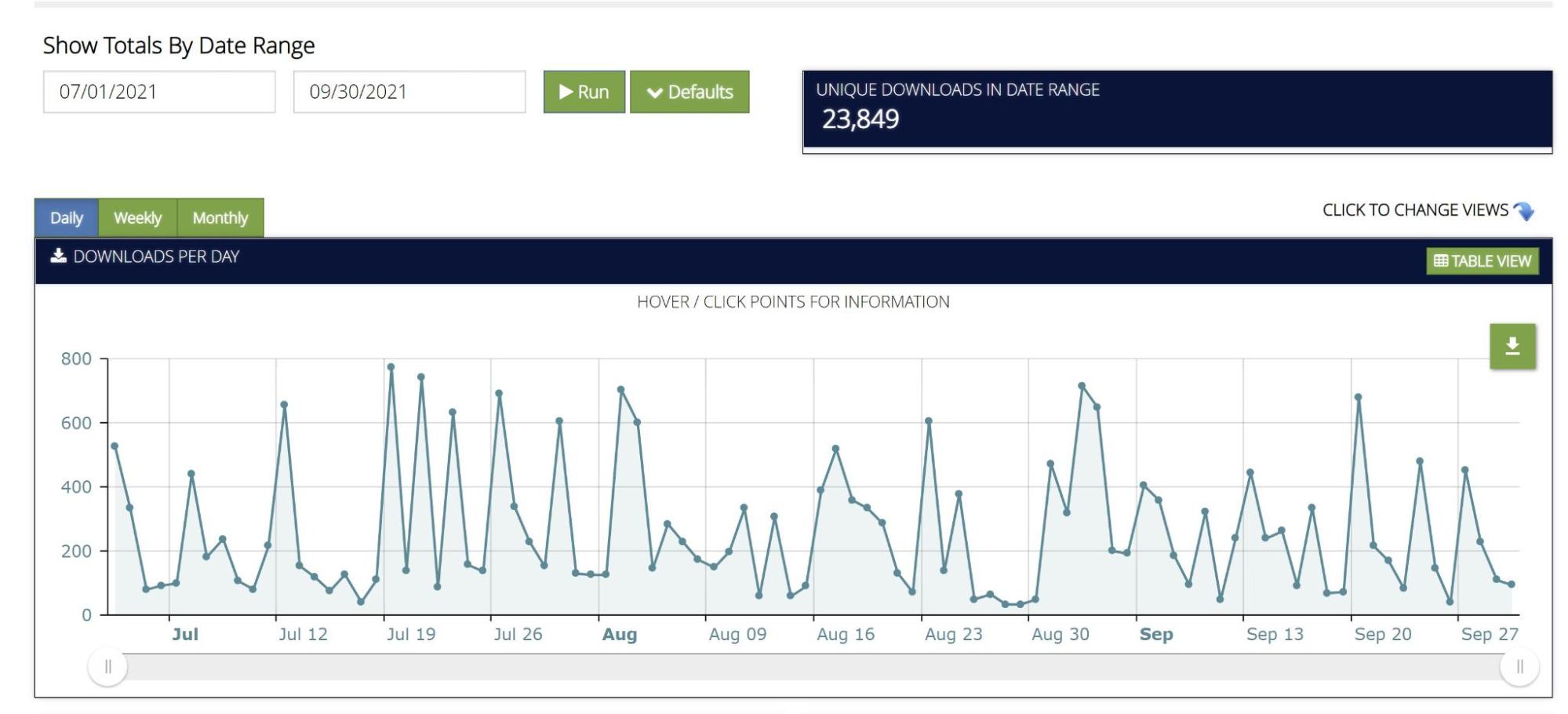Image resolution: width=1568 pixels, height=714 pixels.
Task: Switch to the Weekly tab
Action: click(x=137, y=218)
